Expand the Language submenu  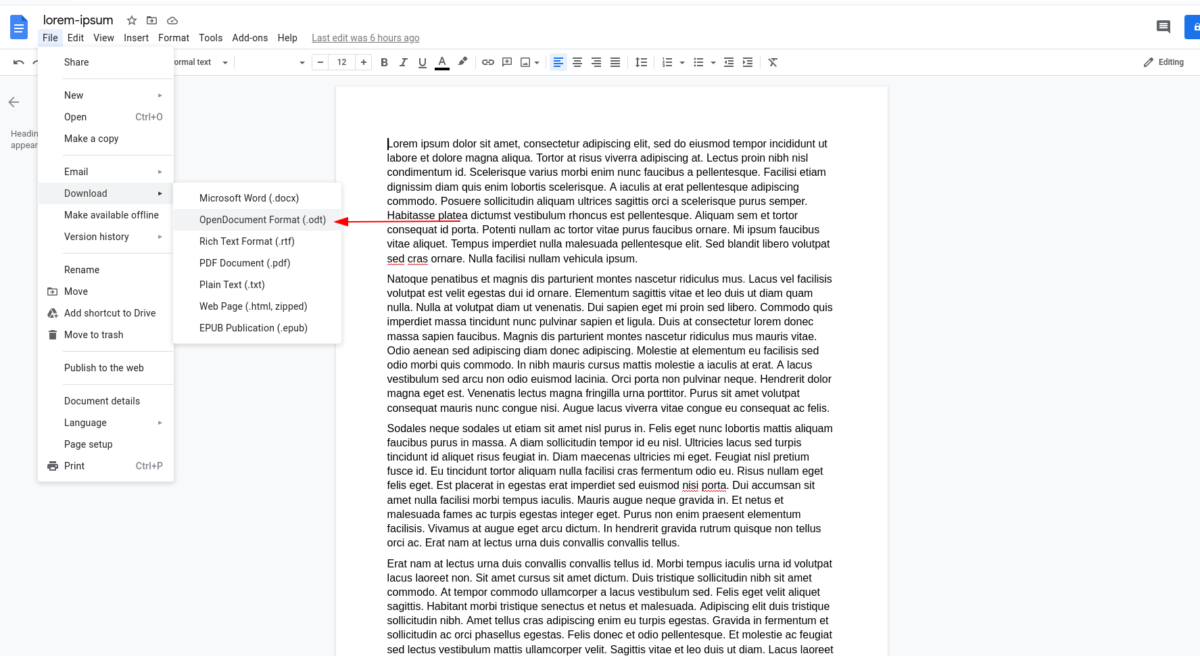point(106,423)
